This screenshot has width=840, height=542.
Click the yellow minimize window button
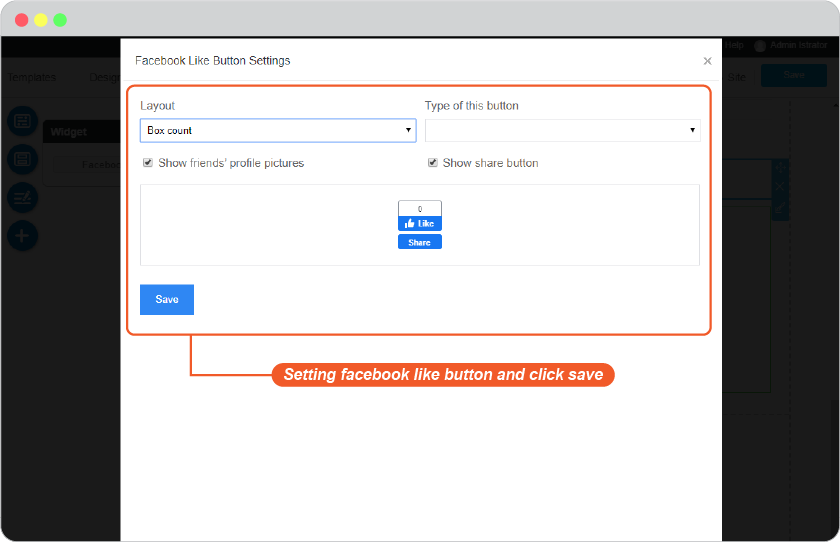(x=41, y=20)
